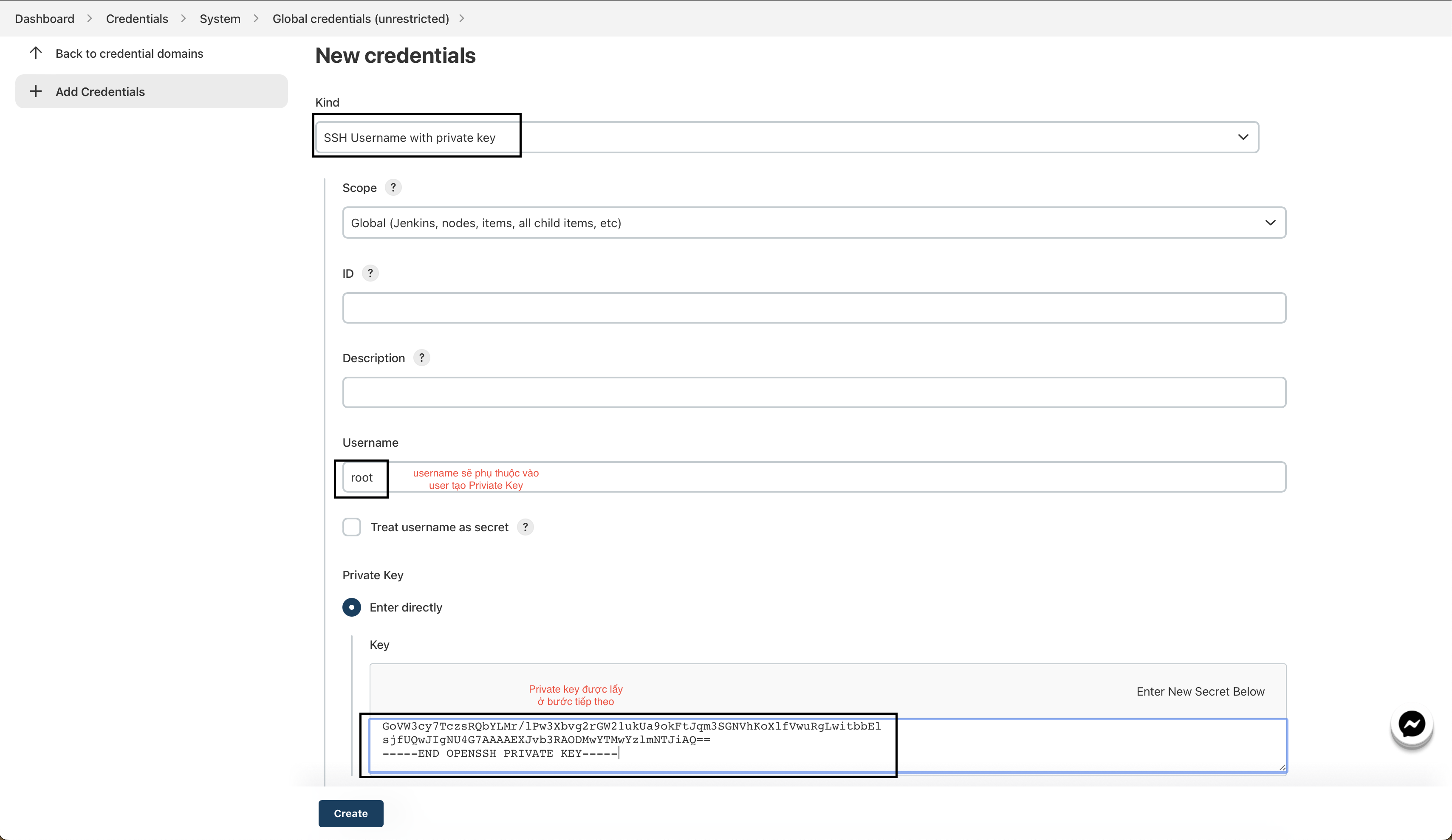Click the plus icon next to Add Credentials
The width and height of the screenshot is (1452, 840).
click(36, 91)
